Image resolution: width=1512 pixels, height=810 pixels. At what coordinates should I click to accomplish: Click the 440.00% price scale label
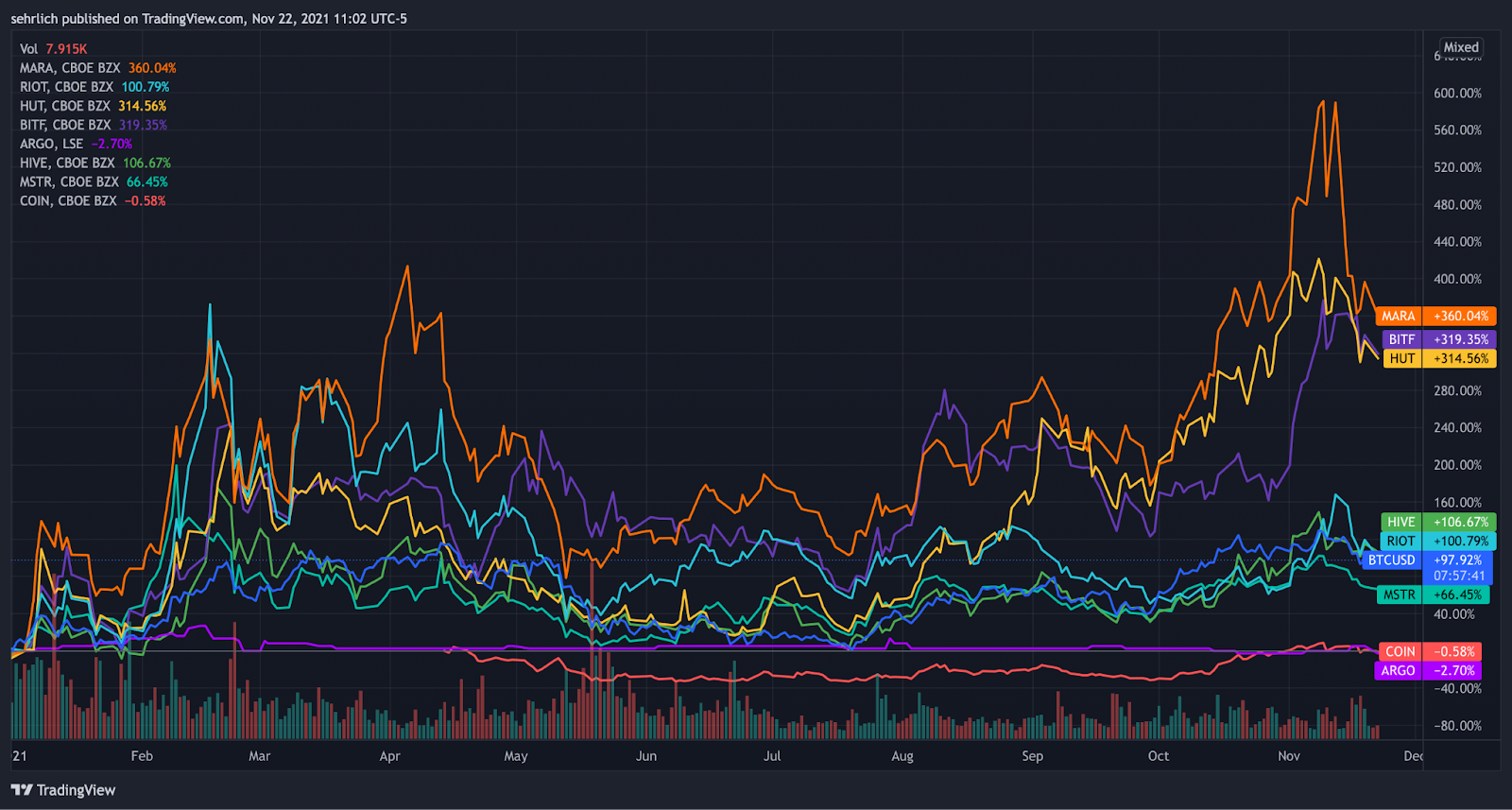point(1457,242)
